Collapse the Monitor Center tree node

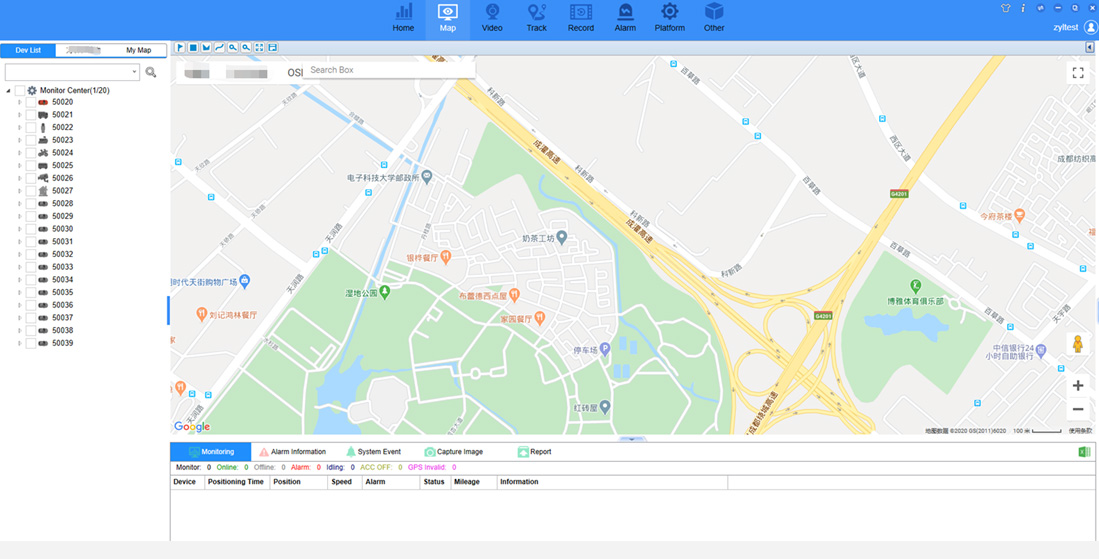point(9,91)
